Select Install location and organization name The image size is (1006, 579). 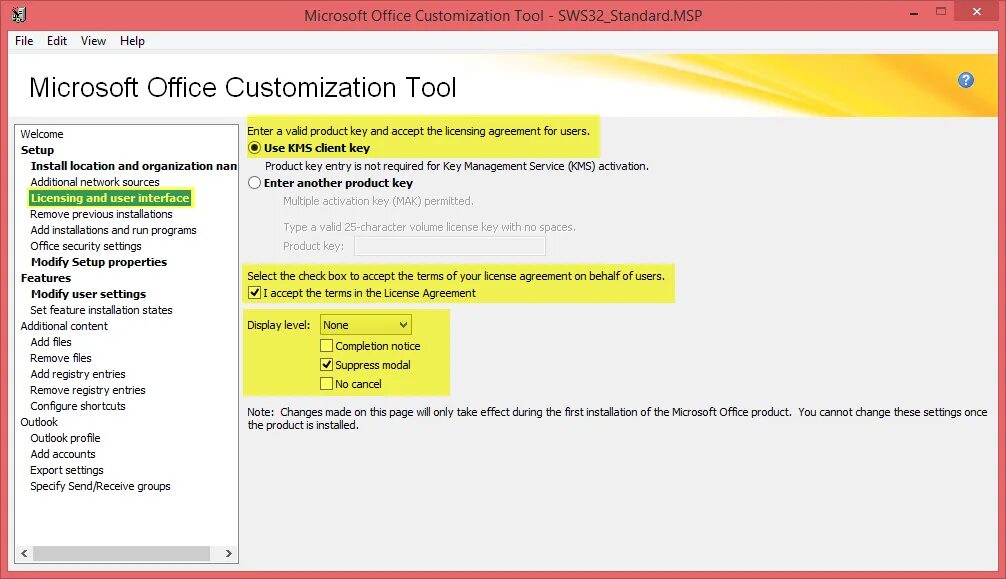[x=133, y=166]
